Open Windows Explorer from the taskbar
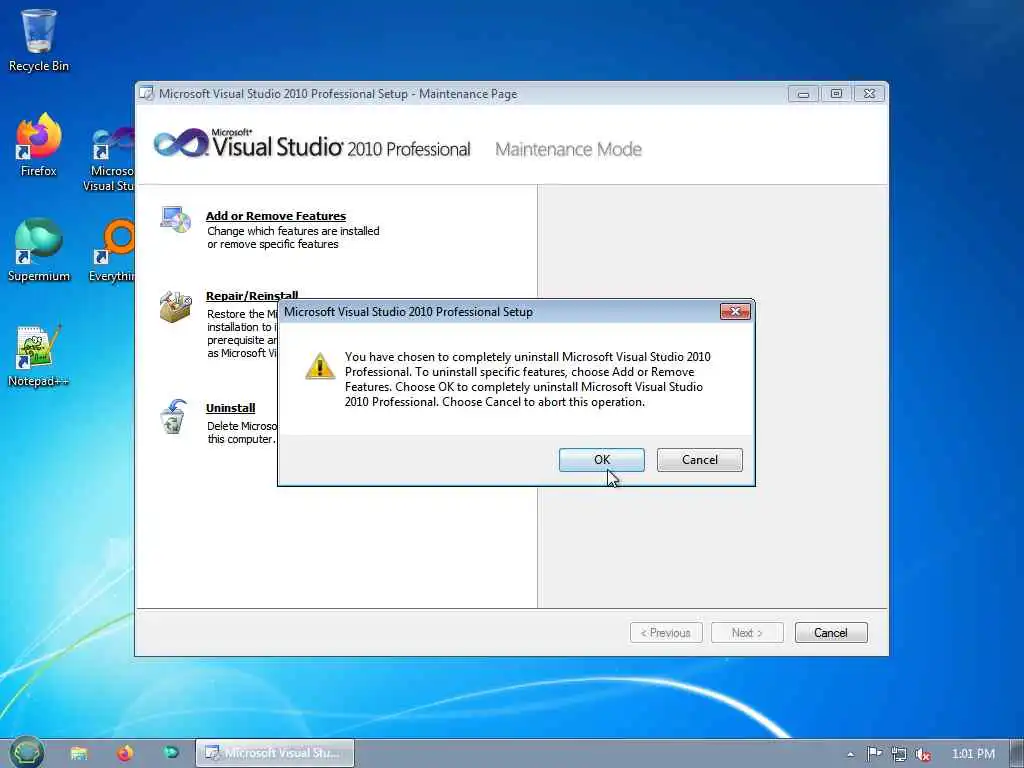 point(79,754)
